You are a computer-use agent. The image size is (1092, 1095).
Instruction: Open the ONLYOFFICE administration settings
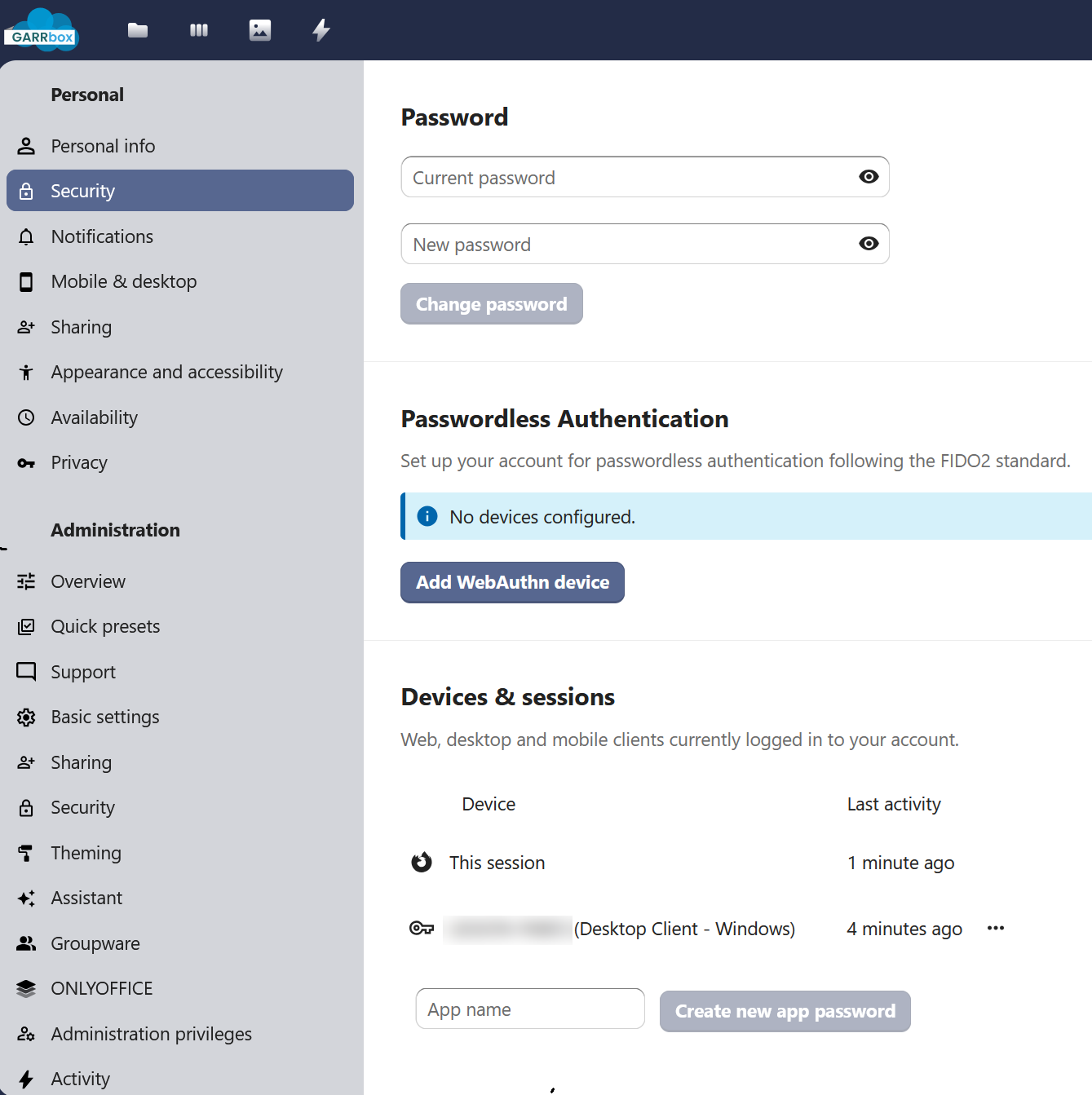[102, 988]
